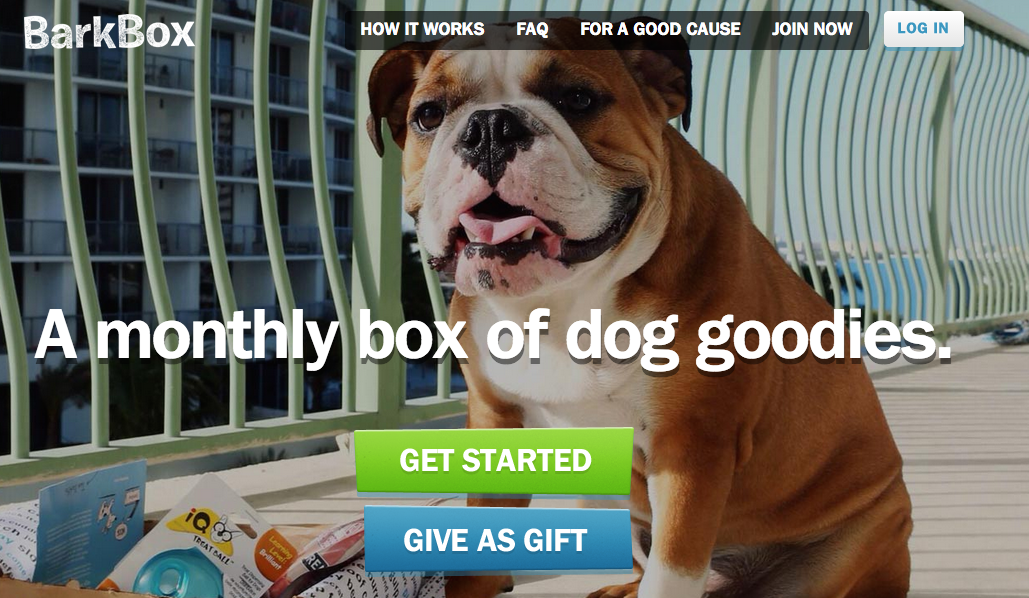Click the BarkBox logo
Screen dimensions: 1029x598
[109, 33]
